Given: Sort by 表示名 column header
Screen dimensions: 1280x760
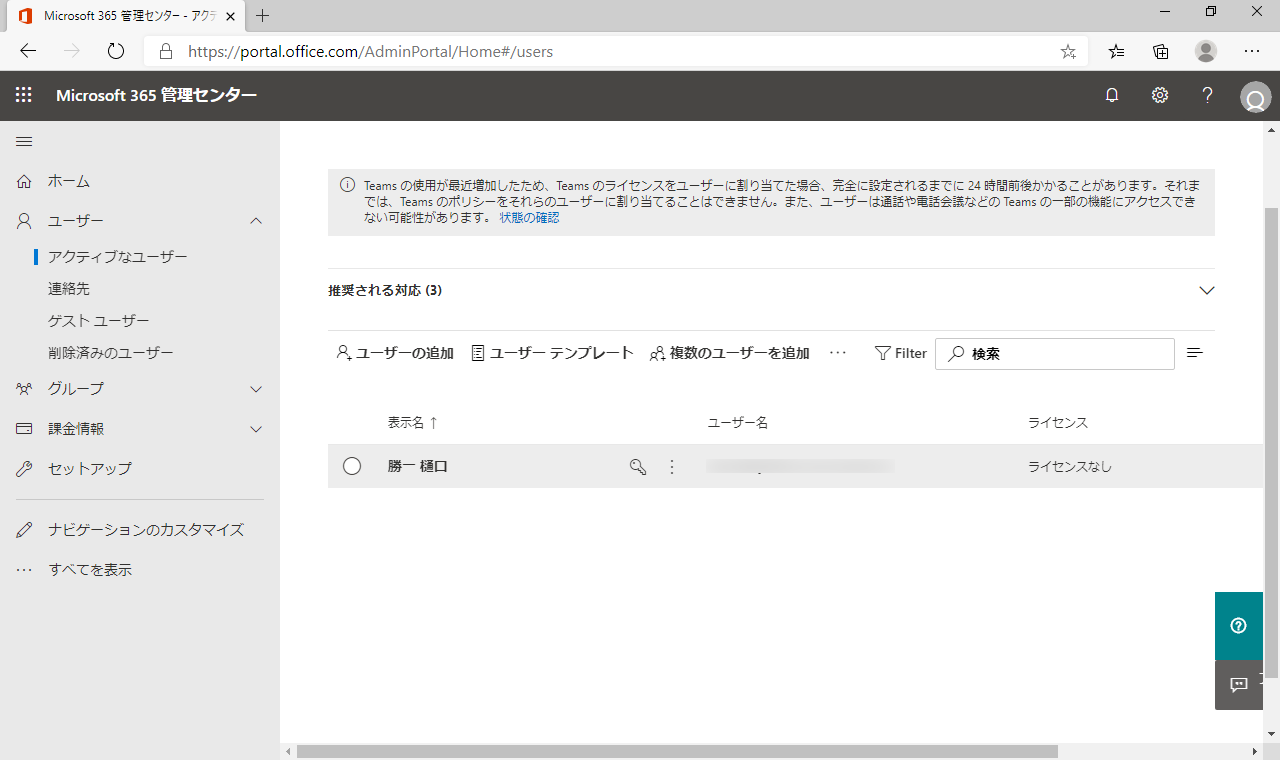Looking at the screenshot, I should pyautogui.click(x=413, y=423).
